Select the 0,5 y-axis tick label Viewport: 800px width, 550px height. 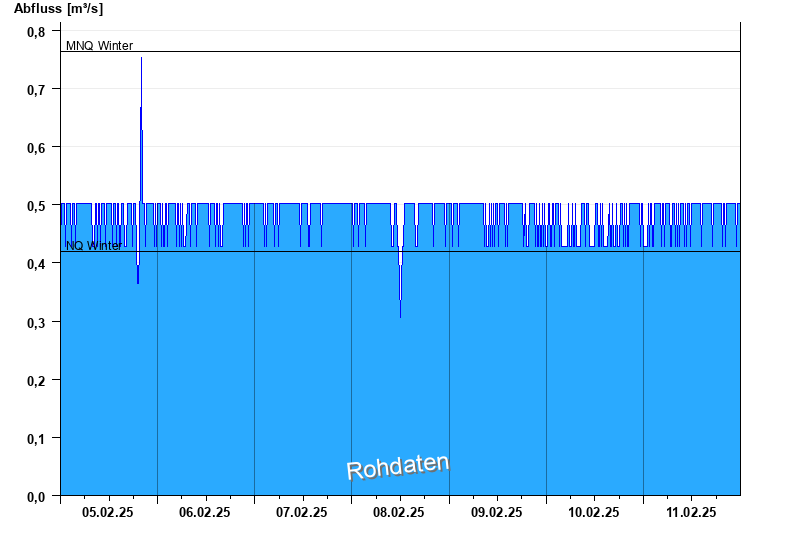36,205
